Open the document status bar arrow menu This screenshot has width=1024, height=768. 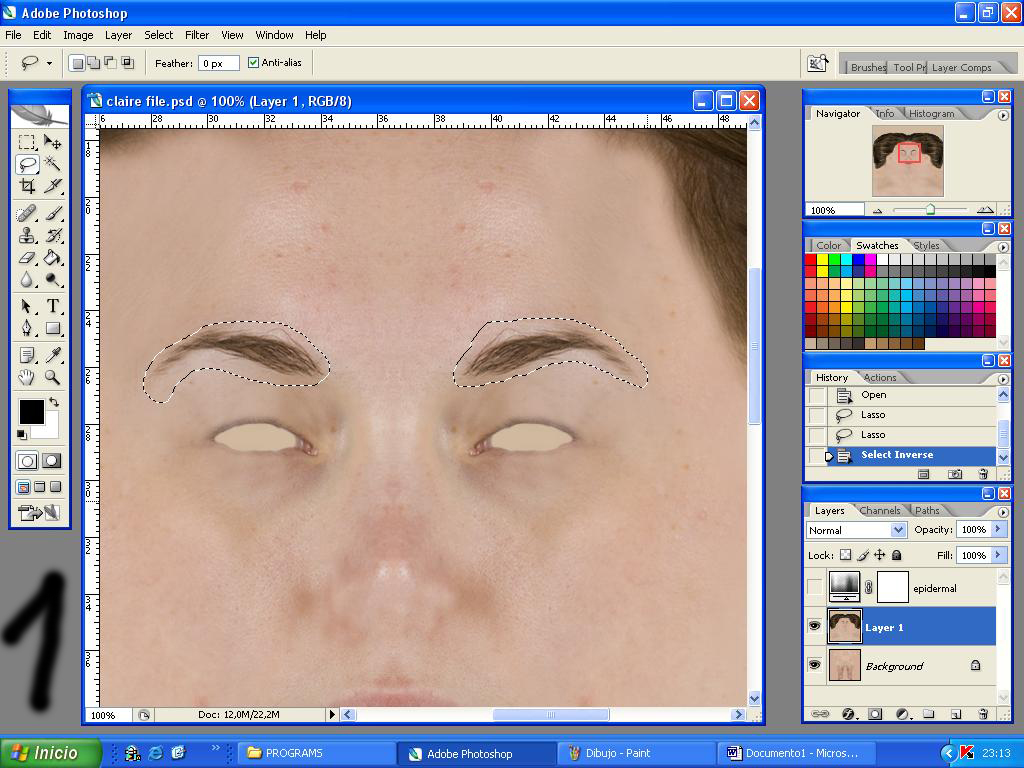tap(332, 714)
